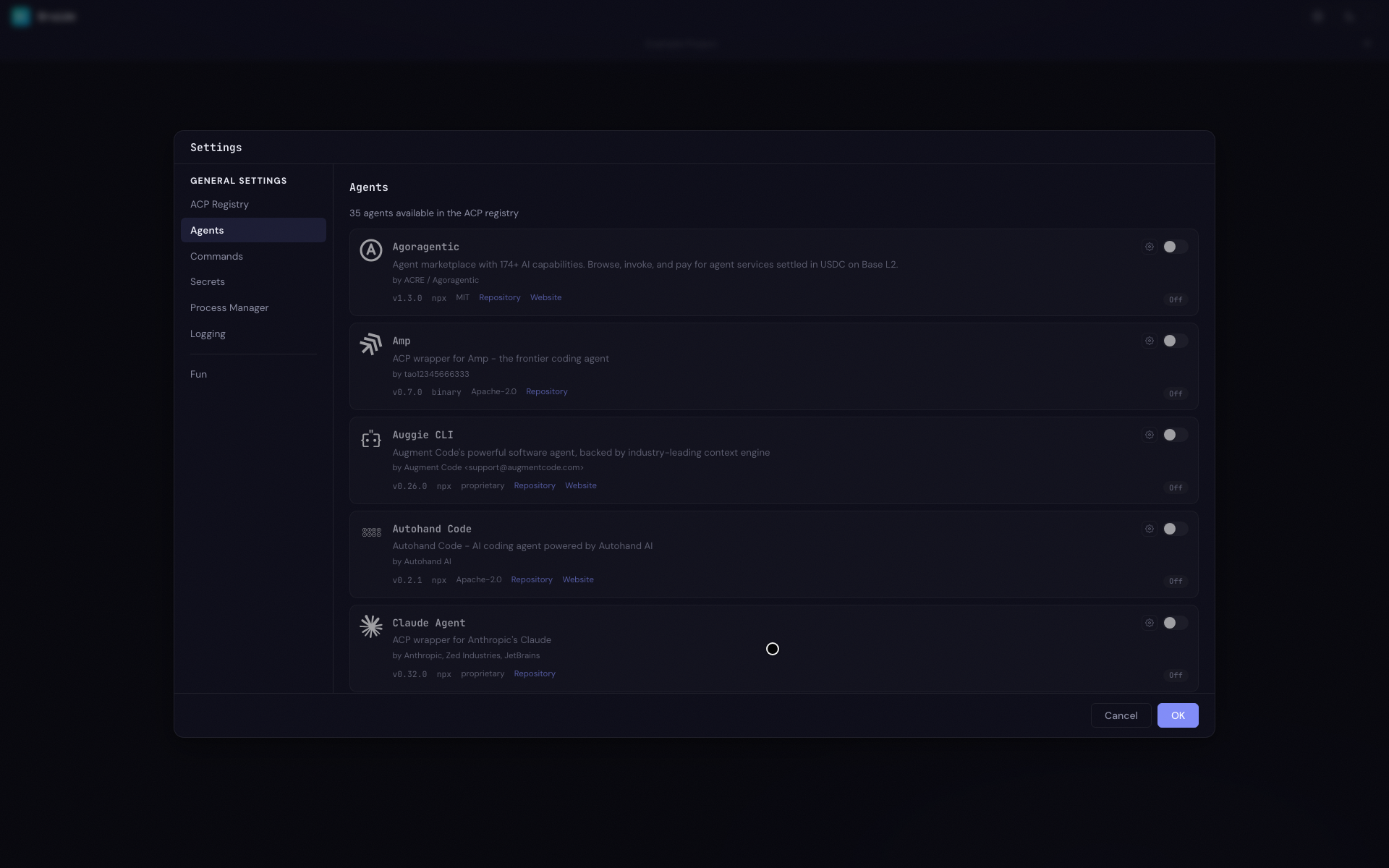Click the Amp agent title
This screenshot has height=868, width=1389.
tap(402, 341)
